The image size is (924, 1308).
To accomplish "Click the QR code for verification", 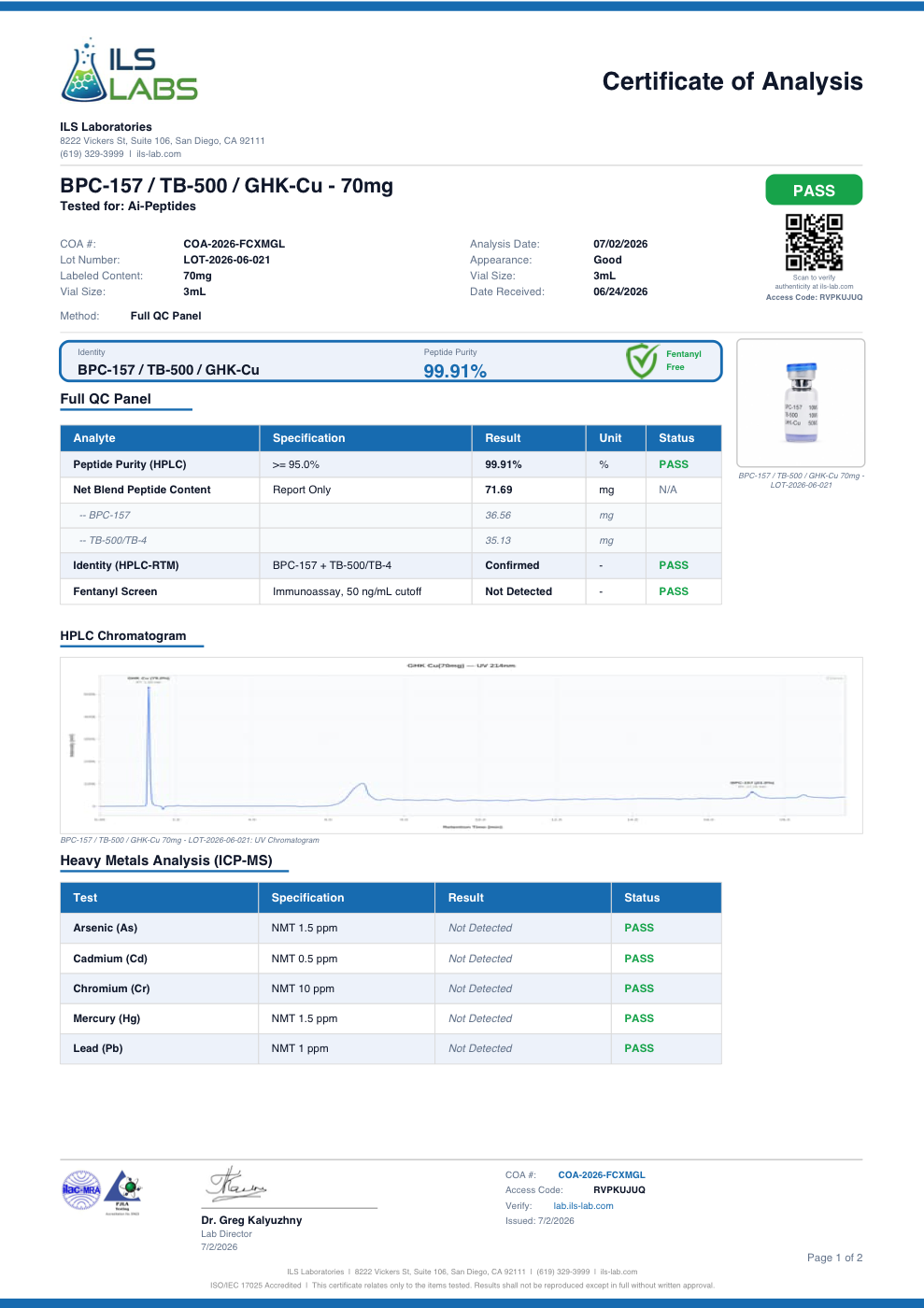I will 814,242.
